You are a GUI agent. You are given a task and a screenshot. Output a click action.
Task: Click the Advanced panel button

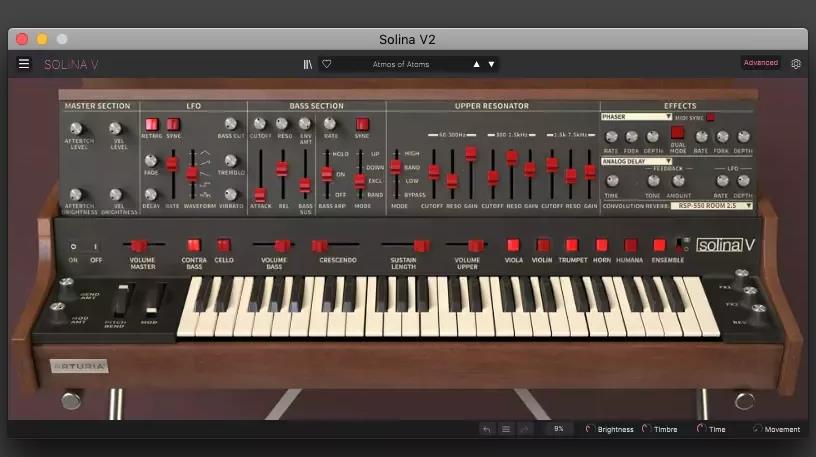click(760, 63)
